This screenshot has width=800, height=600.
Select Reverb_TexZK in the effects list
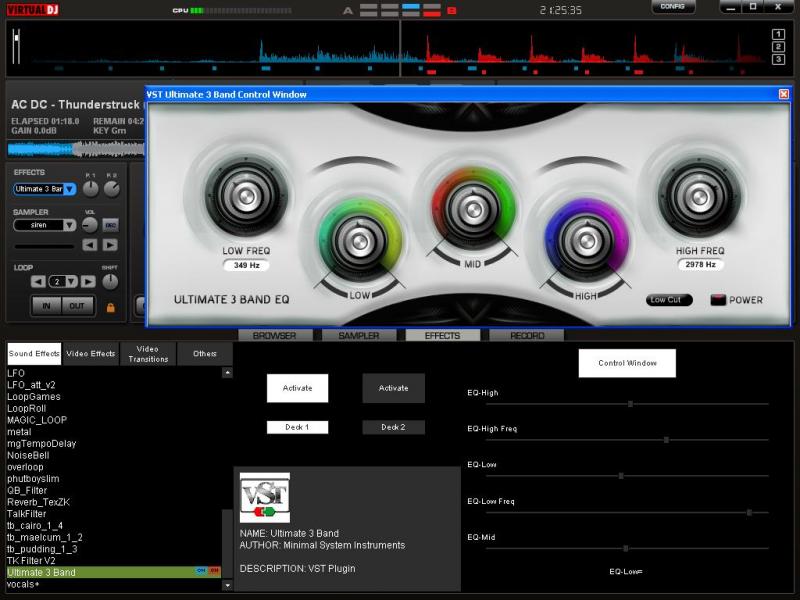click(x=37, y=500)
